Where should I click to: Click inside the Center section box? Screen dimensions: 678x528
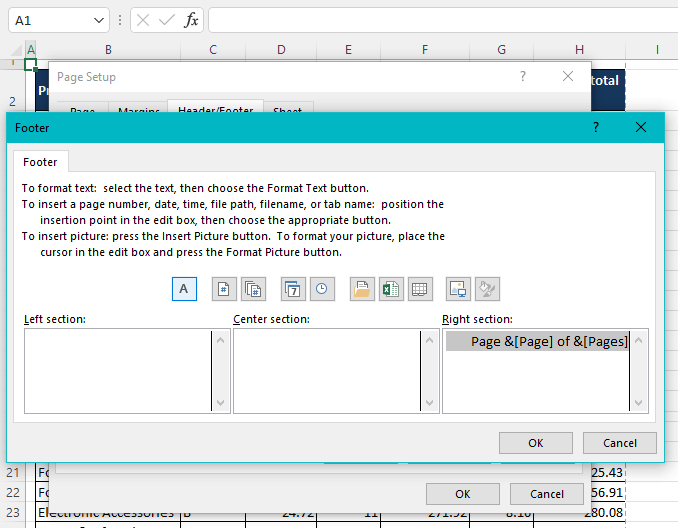(x=326, y=370)
